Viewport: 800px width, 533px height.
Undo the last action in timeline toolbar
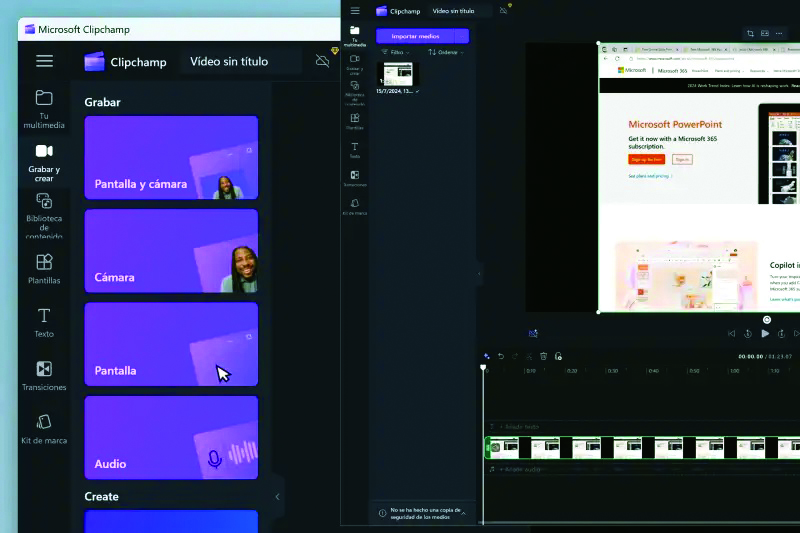[501, 356]
